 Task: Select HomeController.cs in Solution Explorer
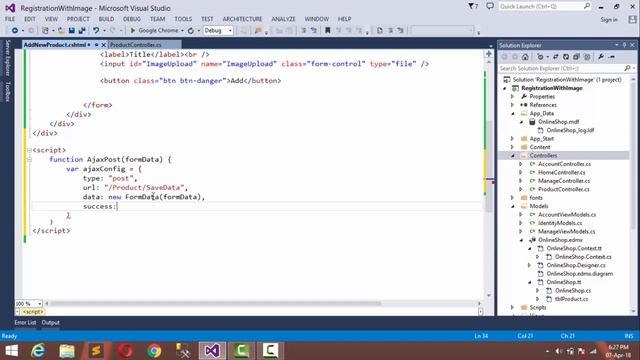point(561,172)
